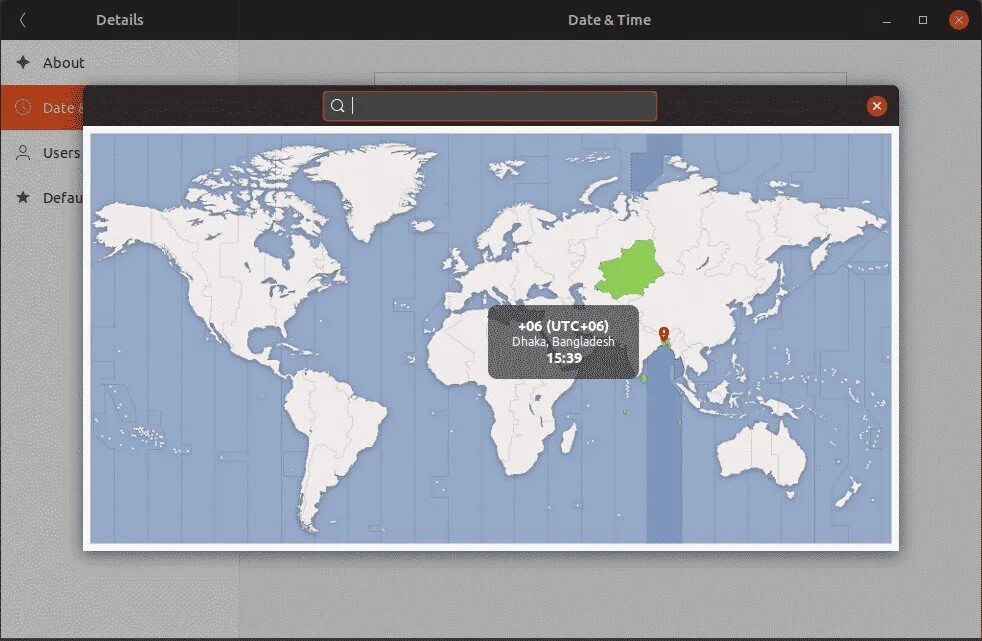Click the green highlighted region on map
This screenshot has width=982, height=641.
click(629, 269)
